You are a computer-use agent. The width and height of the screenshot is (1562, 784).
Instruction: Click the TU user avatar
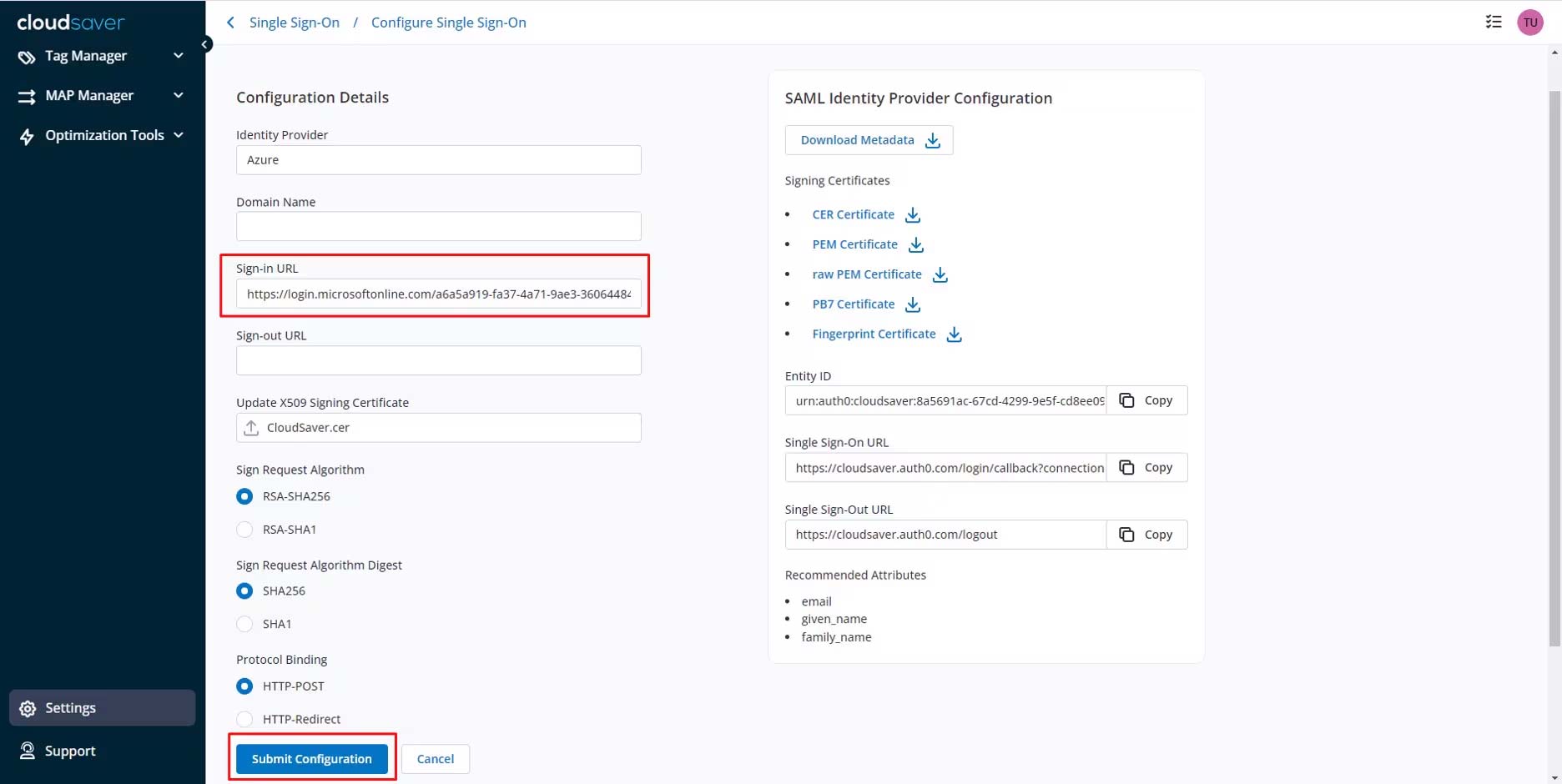[x=1530, y=23]
